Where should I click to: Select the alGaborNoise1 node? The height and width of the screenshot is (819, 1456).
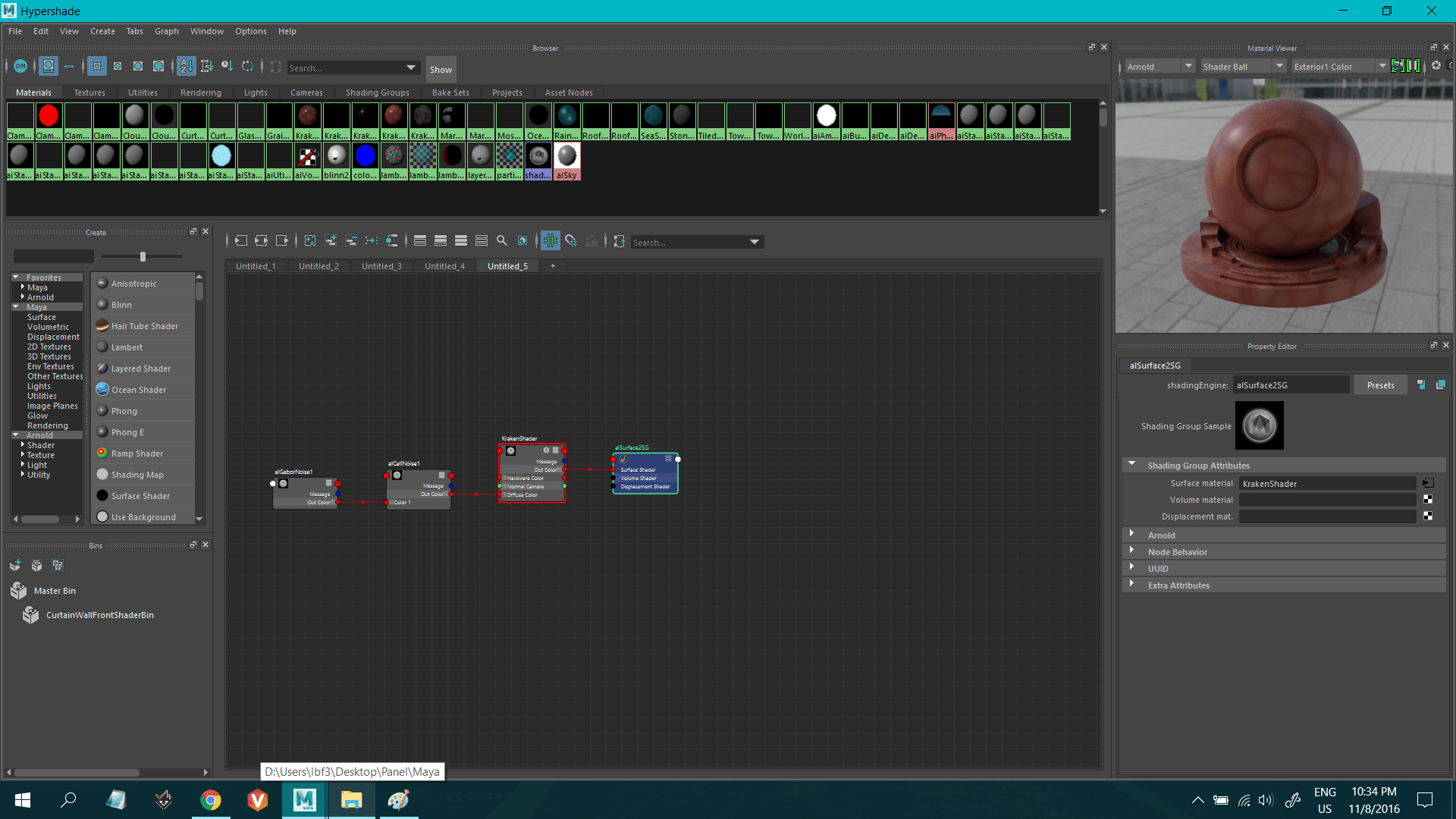[306, 493]
